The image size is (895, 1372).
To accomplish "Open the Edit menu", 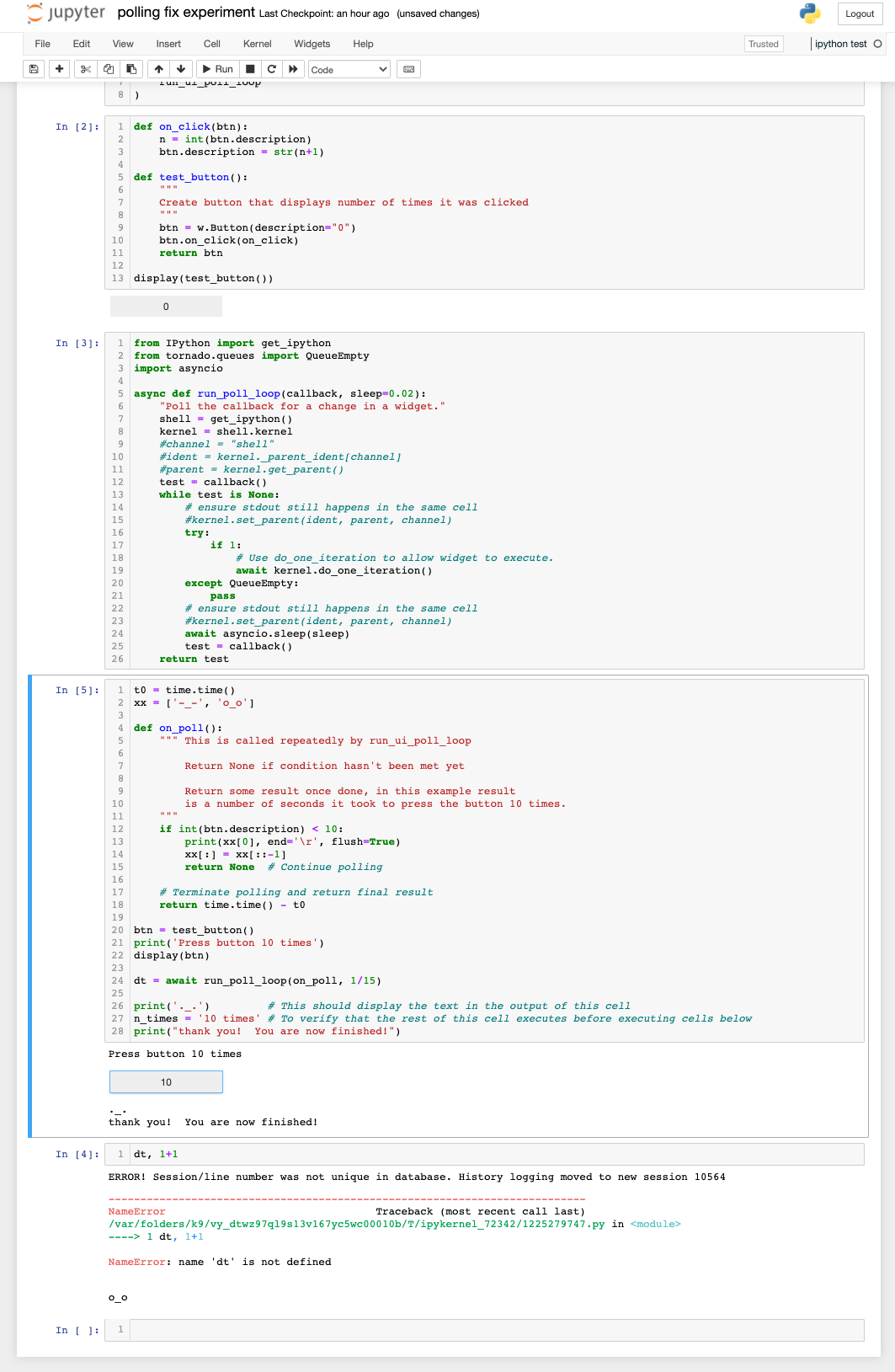I will [x=82, y=44].
